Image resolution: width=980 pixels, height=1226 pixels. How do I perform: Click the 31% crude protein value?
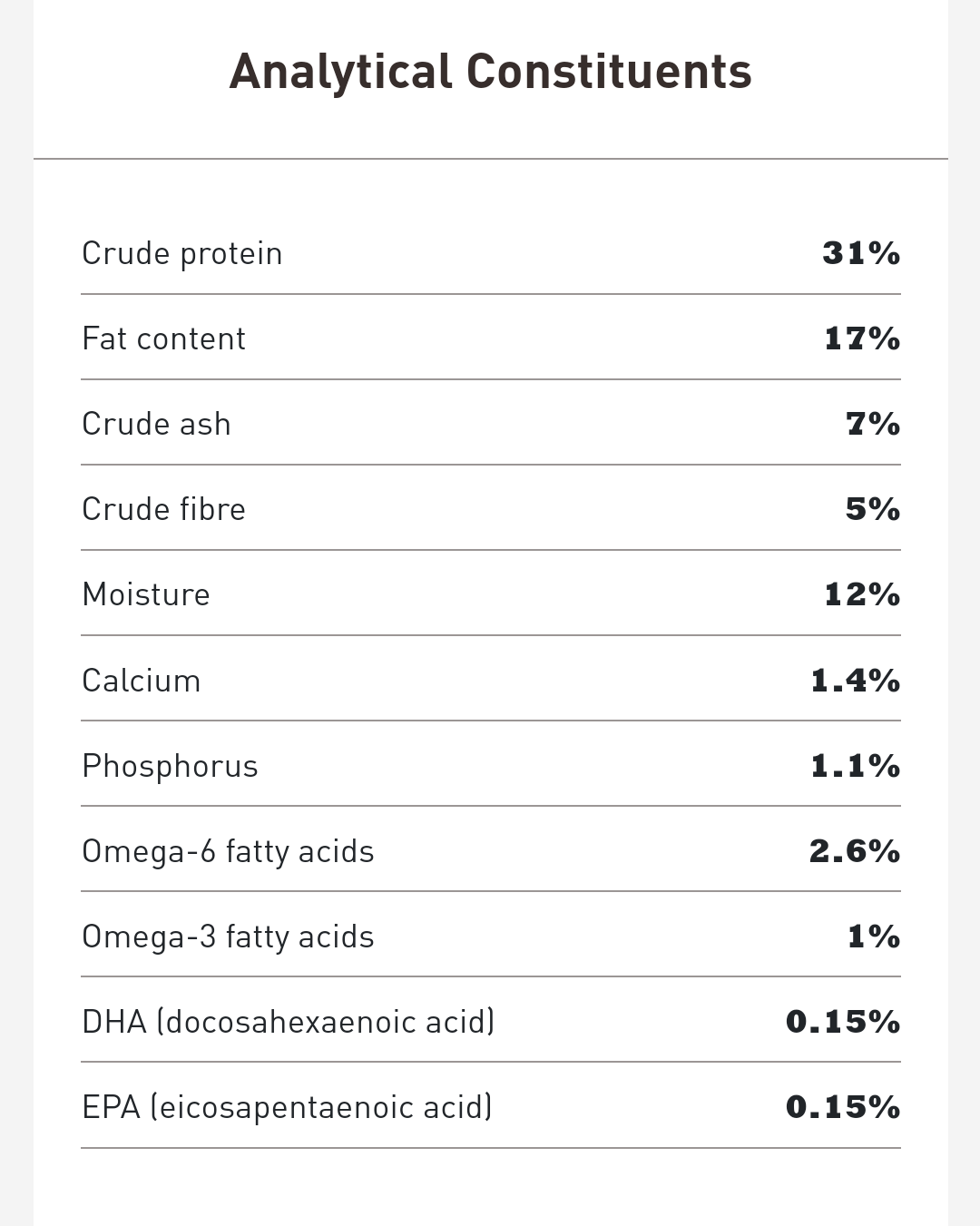pyautogui.click(x=860, y=253)
